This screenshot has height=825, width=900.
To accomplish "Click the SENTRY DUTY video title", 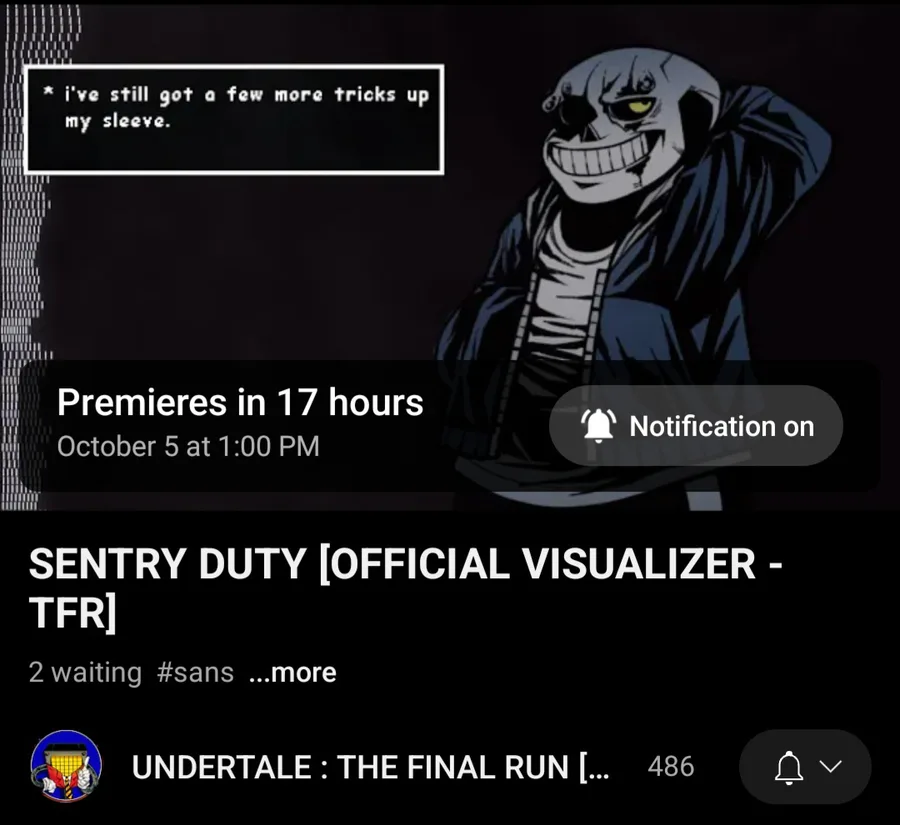I will [x=405, y=588].
